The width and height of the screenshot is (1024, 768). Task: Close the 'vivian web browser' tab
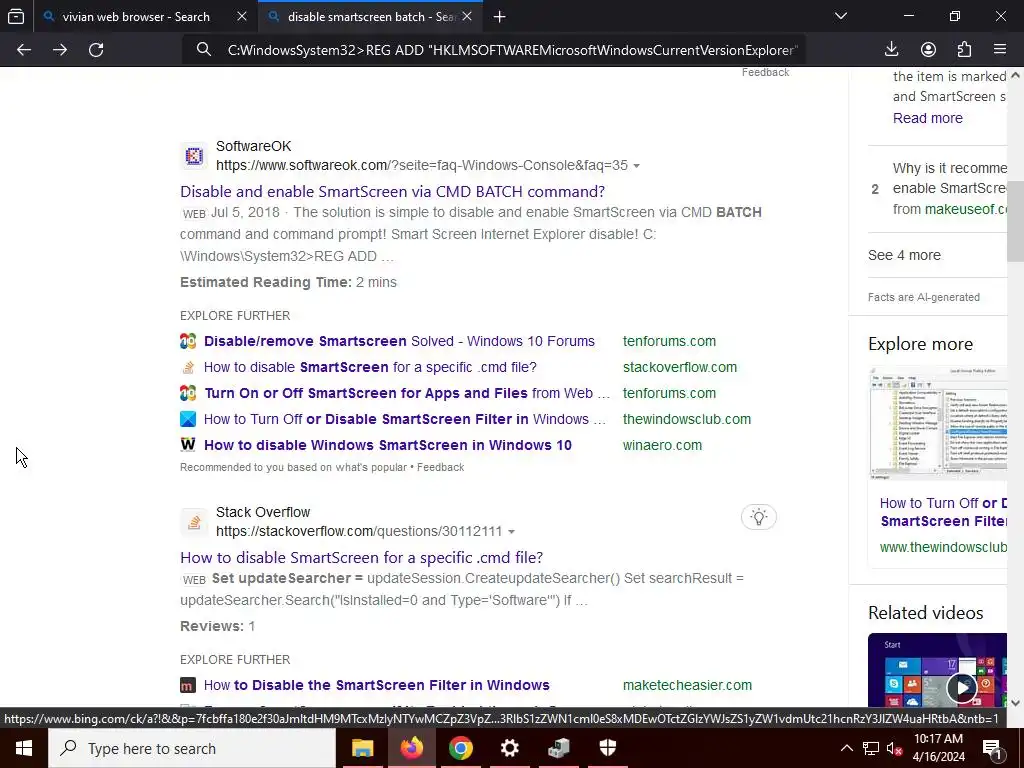[x=242, y=16]
